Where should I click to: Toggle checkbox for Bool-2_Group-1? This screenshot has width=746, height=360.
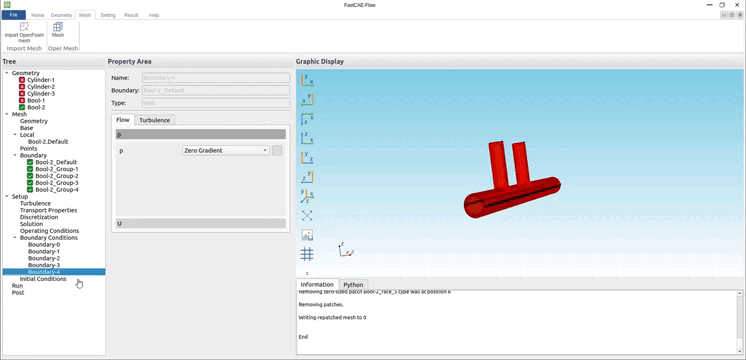(30, 169)
